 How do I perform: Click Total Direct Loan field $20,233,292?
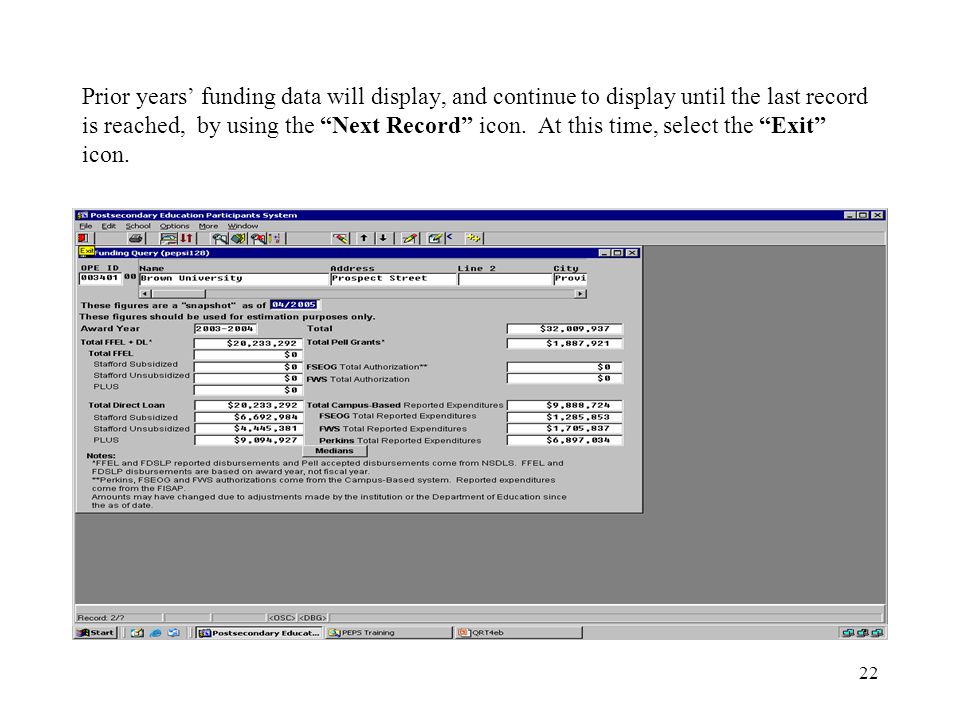coord(248,405)
